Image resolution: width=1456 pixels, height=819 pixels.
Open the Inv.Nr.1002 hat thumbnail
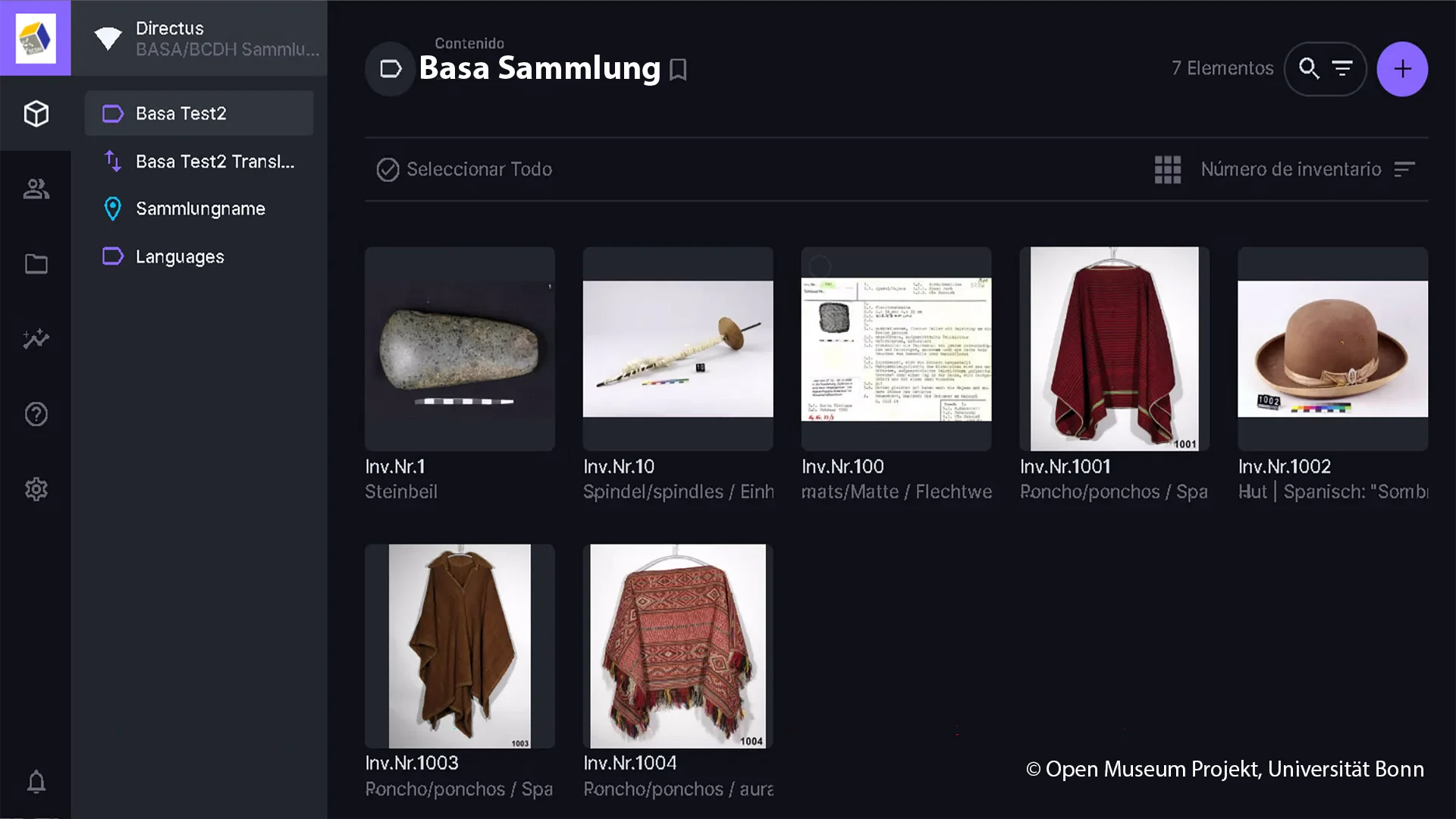tap(1332, 349)
